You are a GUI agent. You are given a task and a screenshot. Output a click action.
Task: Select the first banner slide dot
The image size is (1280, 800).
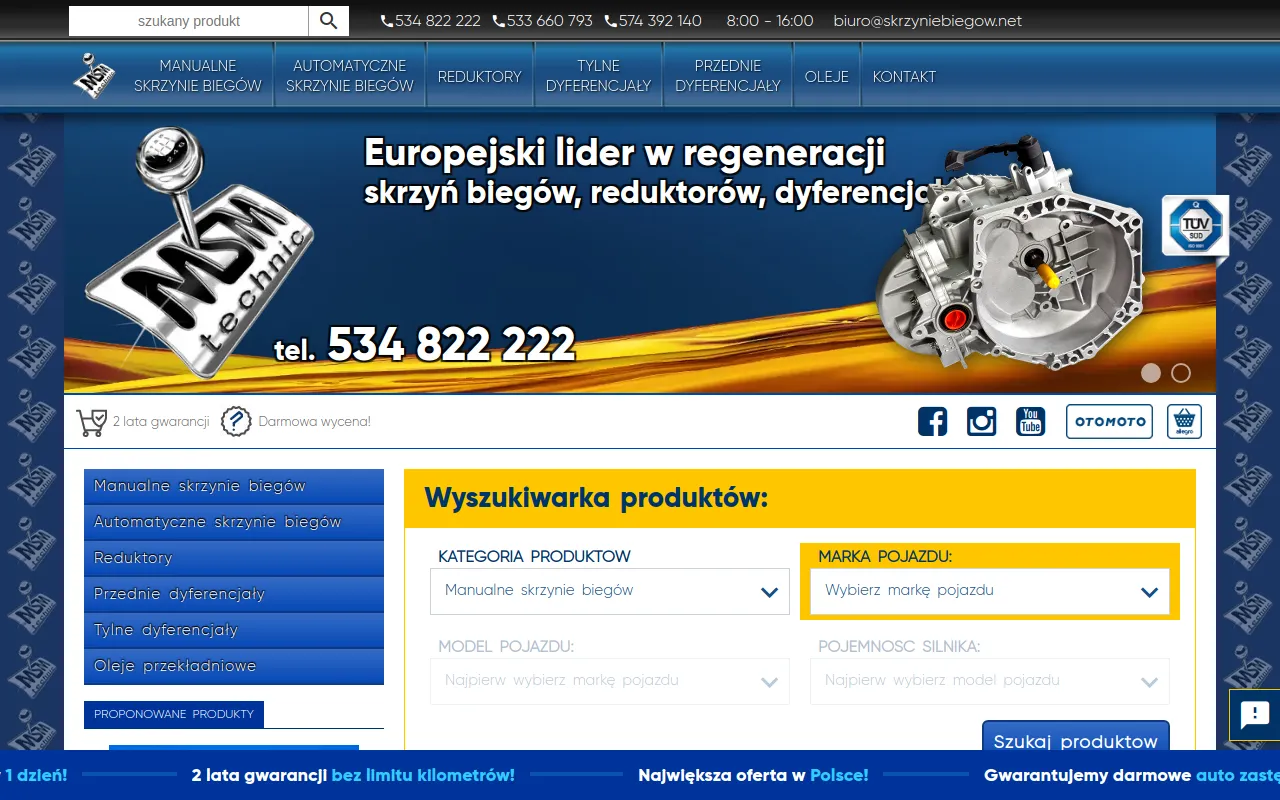[1151, 373]
